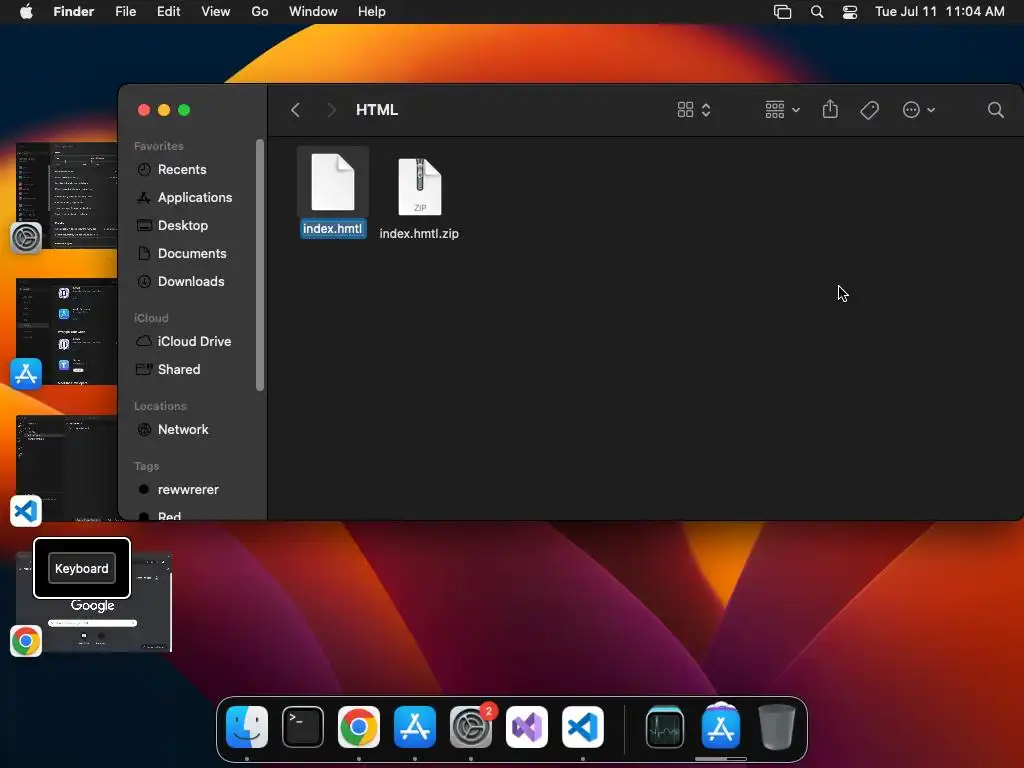The image size is (1024, 768).
Task: Click the System Settings gear icon on stage strip
Action: tap(26, 238)
